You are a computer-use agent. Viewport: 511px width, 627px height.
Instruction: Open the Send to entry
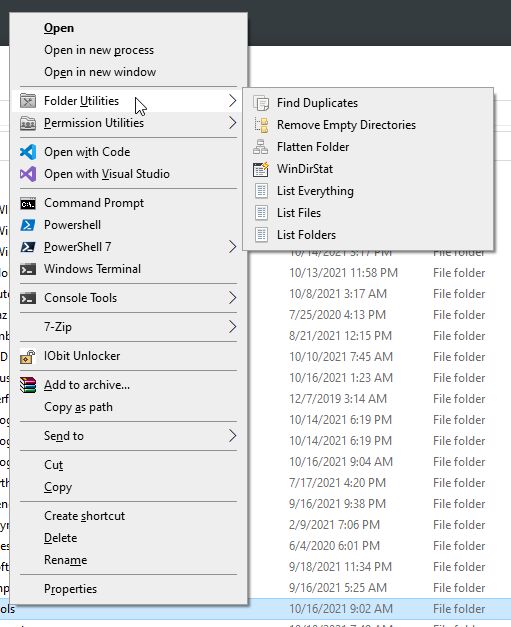click(x=64, y=436)
